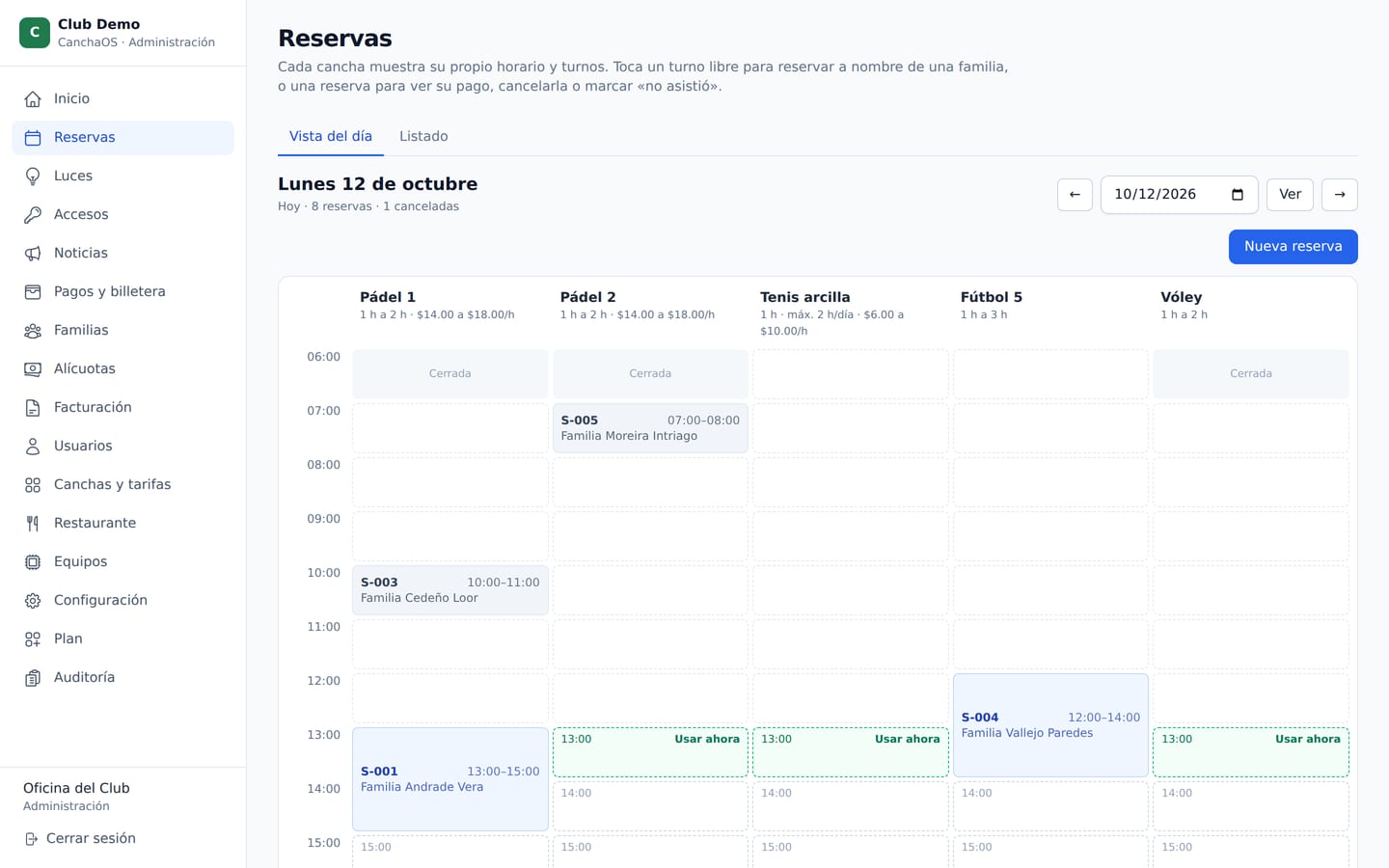Click the Pagos y billetera wallet icon
The width and height of the screenshot is (1389, 868).
[33, 291]
